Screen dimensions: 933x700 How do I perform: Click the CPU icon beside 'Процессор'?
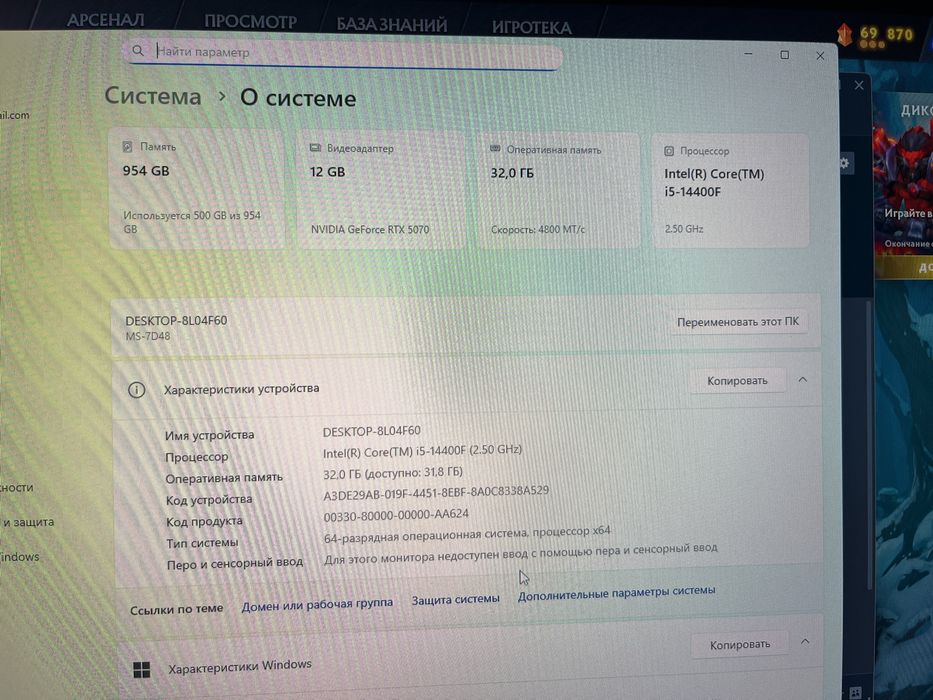[669, 151]
